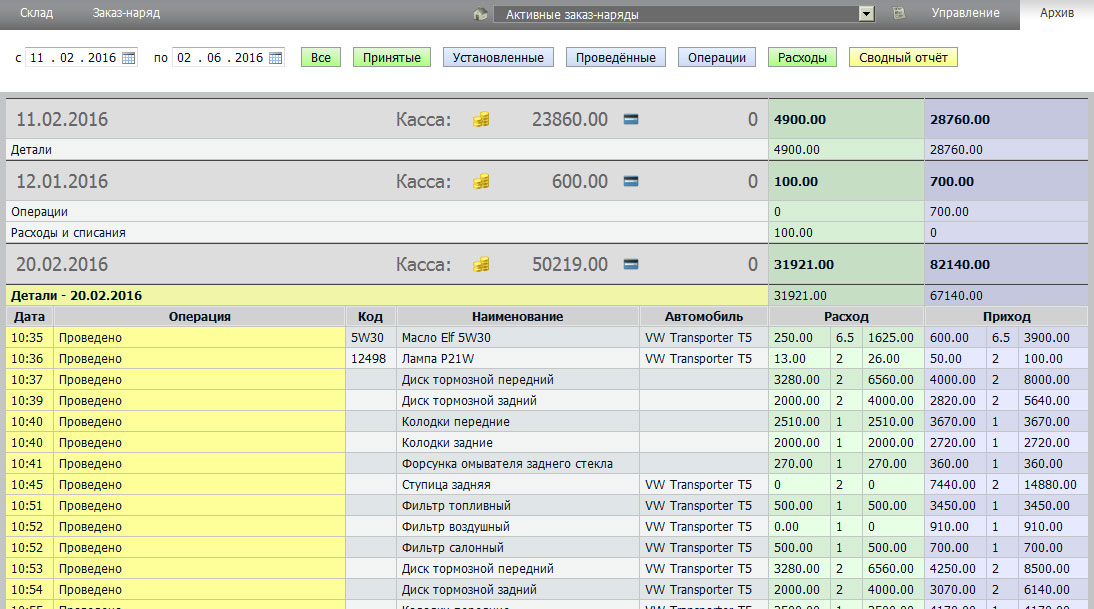Click the Дата column header
Image resolution: width=1094 pixels, height=609 pixels.
pos(29,317)
